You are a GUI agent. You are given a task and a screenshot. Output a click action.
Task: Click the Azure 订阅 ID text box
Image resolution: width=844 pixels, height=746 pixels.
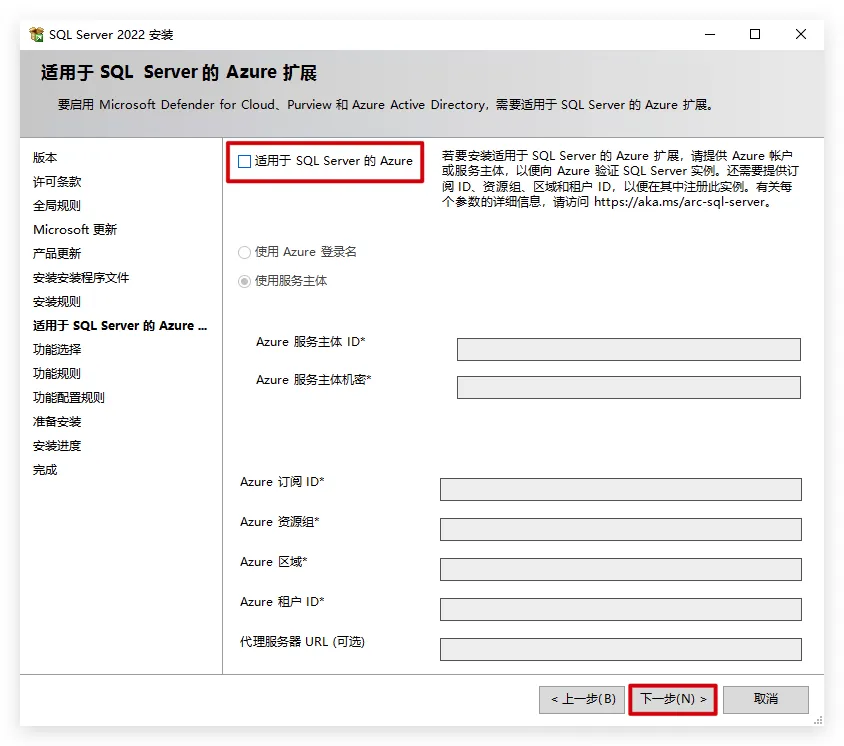pos(620,489)
